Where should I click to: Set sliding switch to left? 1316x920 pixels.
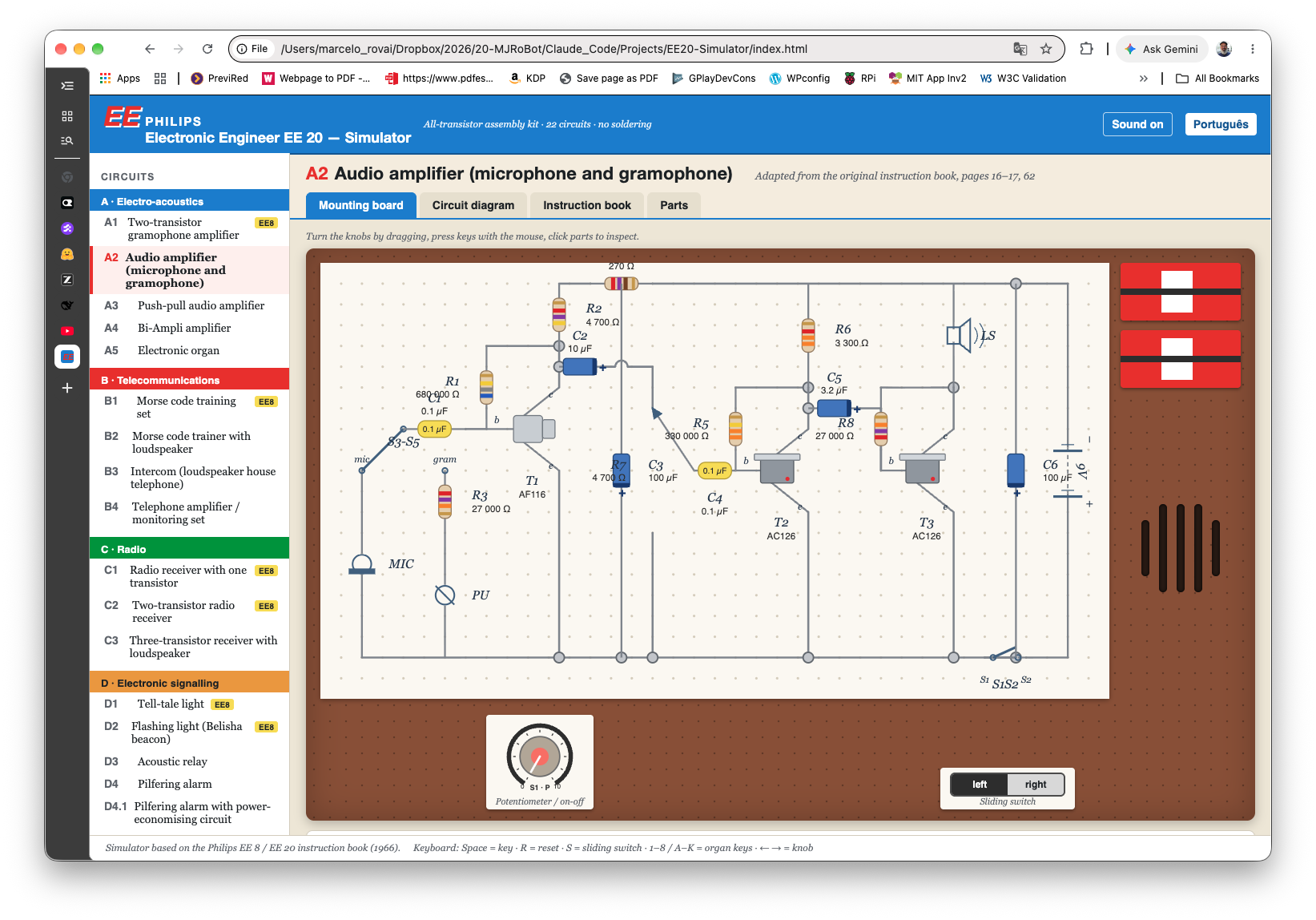(x=980, y=785)
